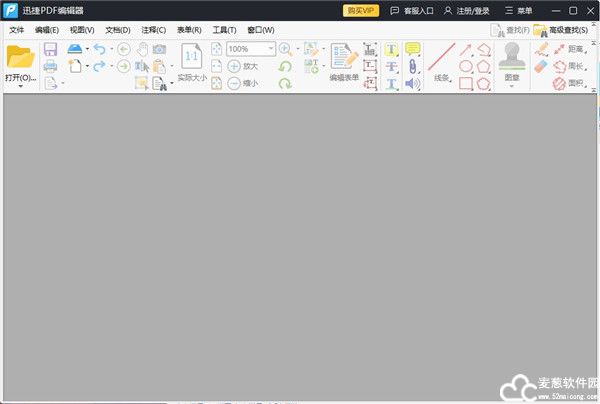Click the paperclip attachment icon
600x404 pixels.
pos(412,66)
